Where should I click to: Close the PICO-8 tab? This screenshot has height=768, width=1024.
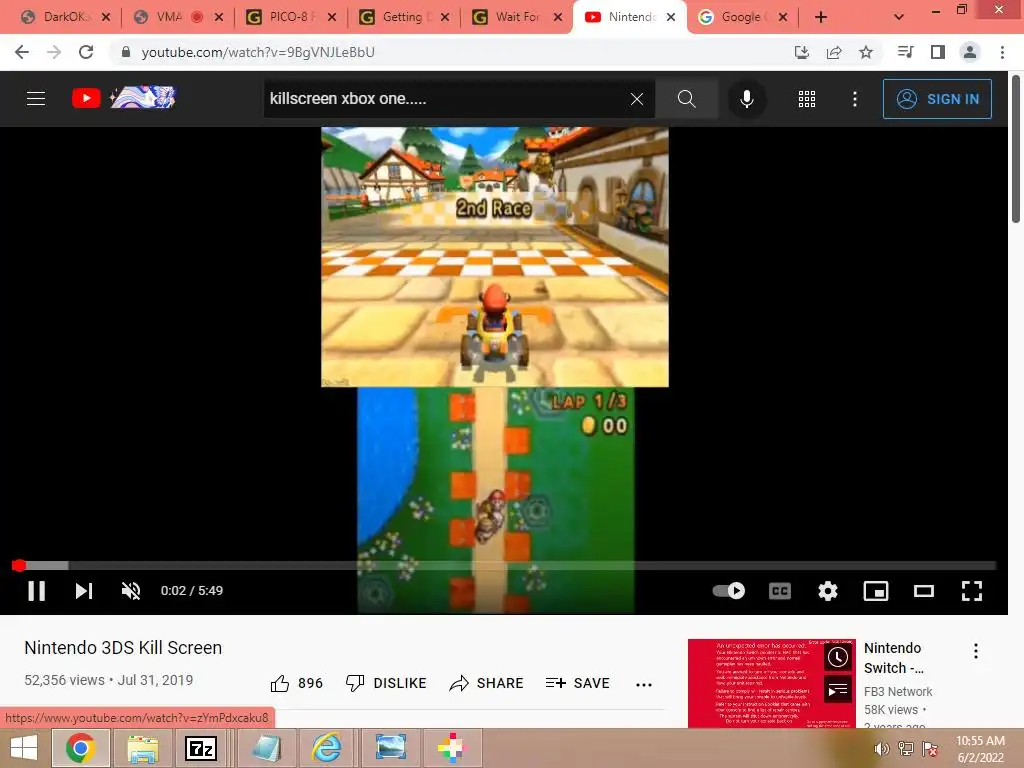332,17
